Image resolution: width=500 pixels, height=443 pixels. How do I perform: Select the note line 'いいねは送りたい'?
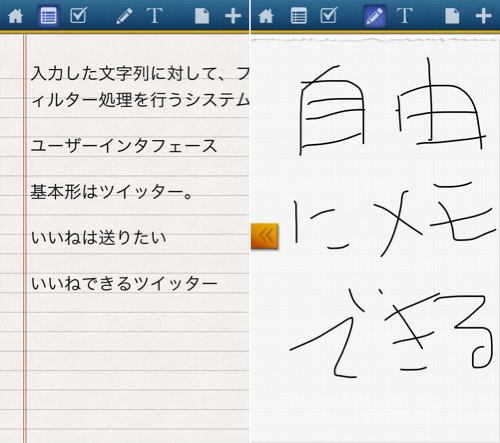click(98, 238)
